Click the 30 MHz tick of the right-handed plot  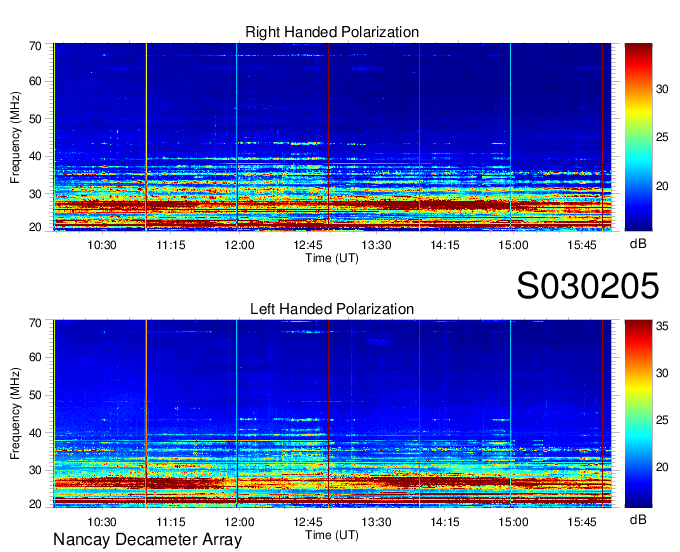(x=35, y=194)
